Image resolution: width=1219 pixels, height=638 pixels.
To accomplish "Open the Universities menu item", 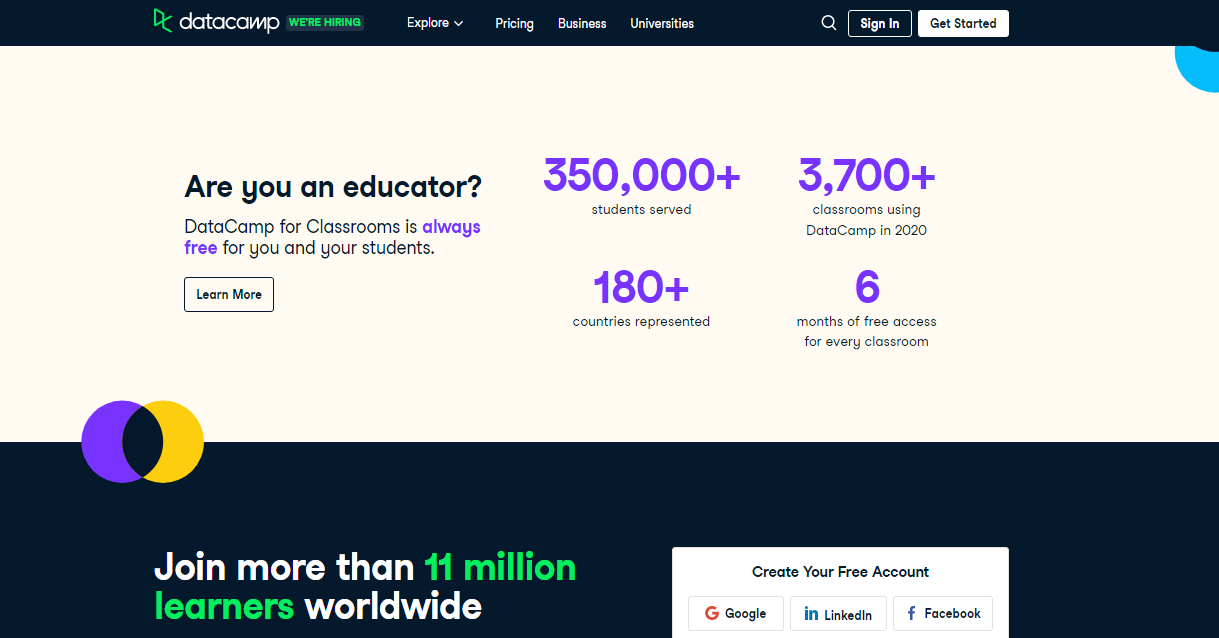I will coord(662,23).
